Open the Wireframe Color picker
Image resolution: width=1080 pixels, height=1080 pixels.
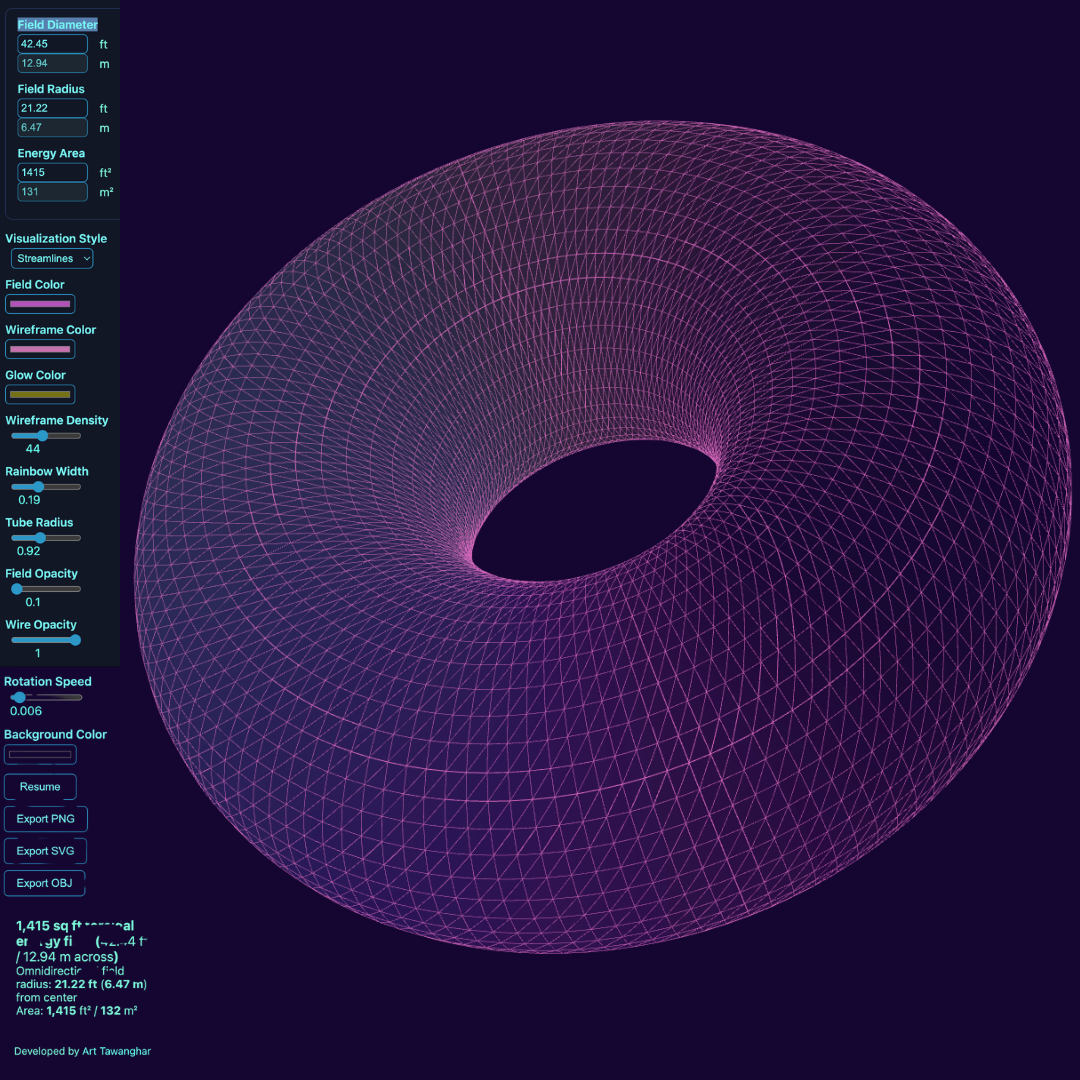click(40, 348)
